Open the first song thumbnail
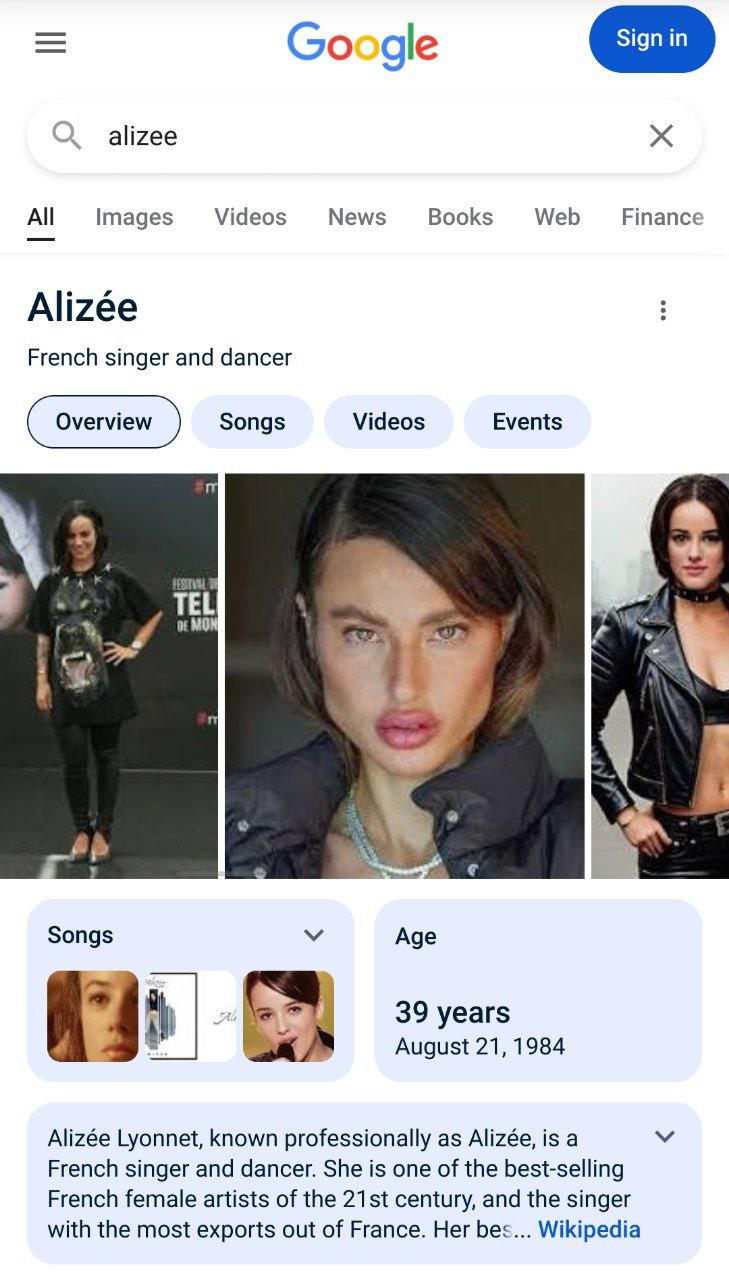 93,1016
